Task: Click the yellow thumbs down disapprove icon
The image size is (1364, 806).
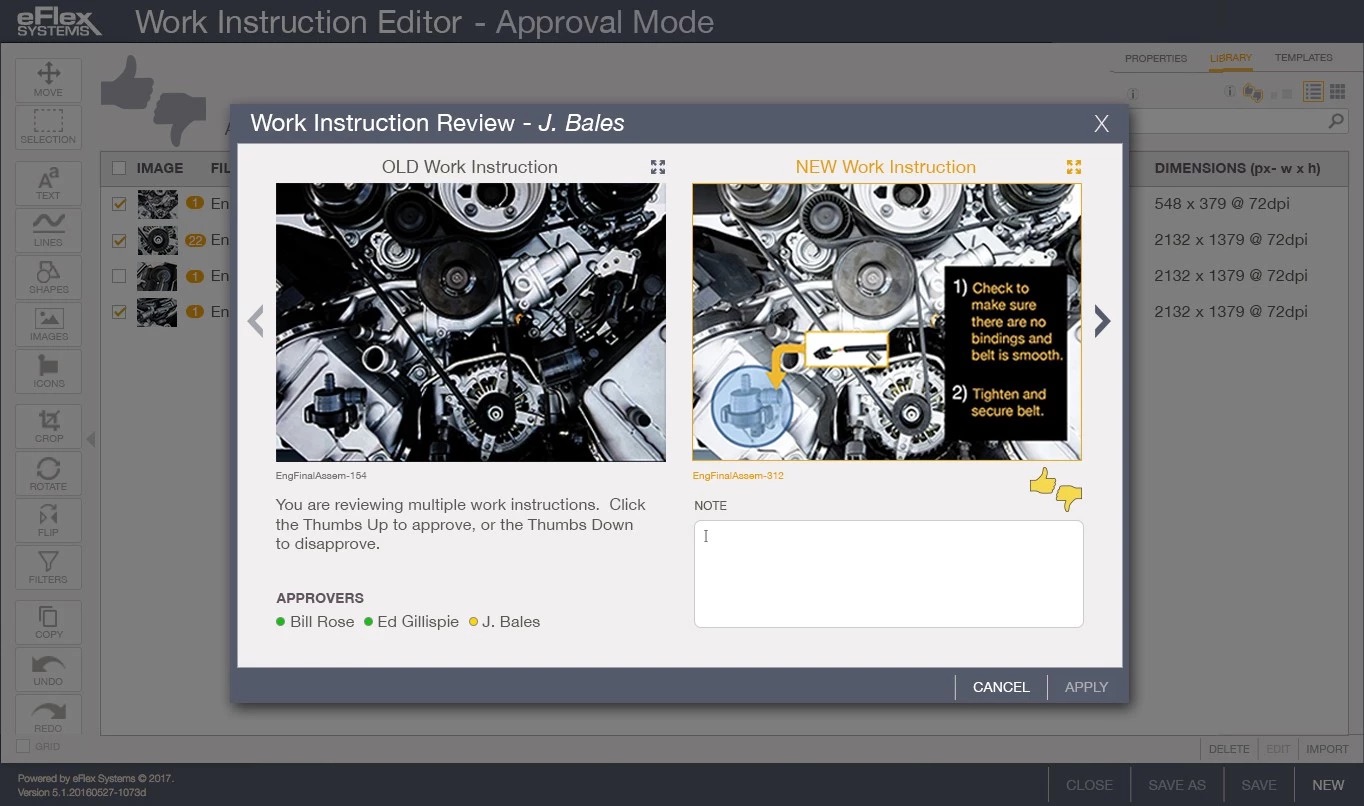Action: coord(1069,497)
